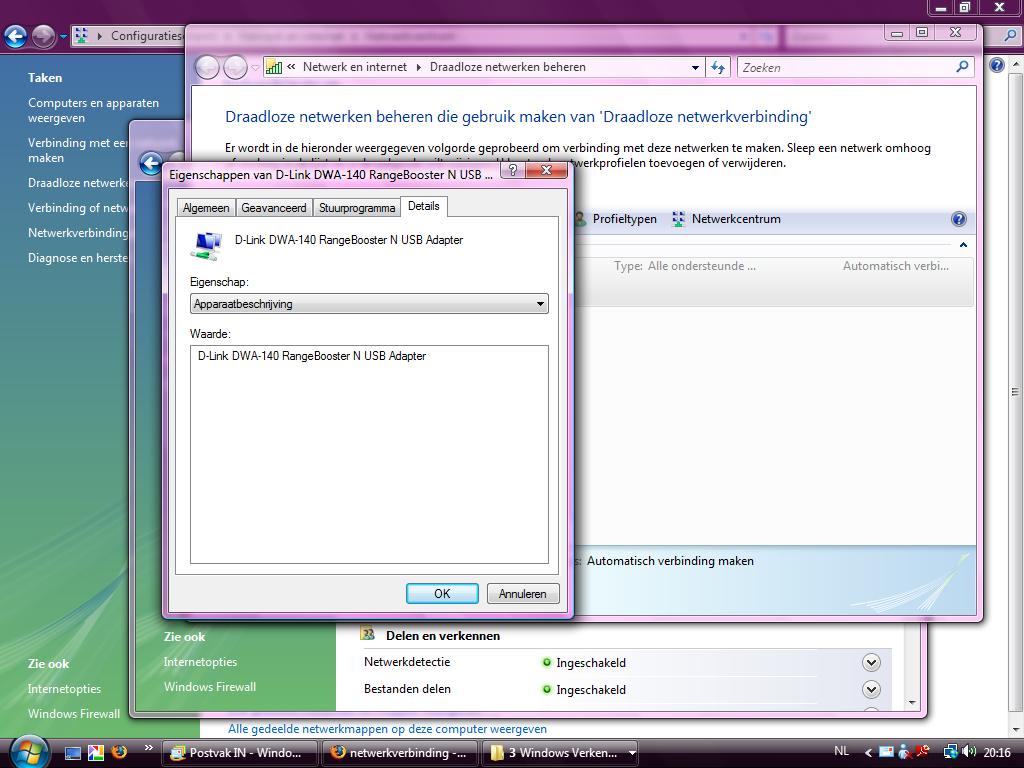Click Draadloze netwerken beheren breadcrumb
Viewport: 1024px width, 768px height.
(507, 67)
